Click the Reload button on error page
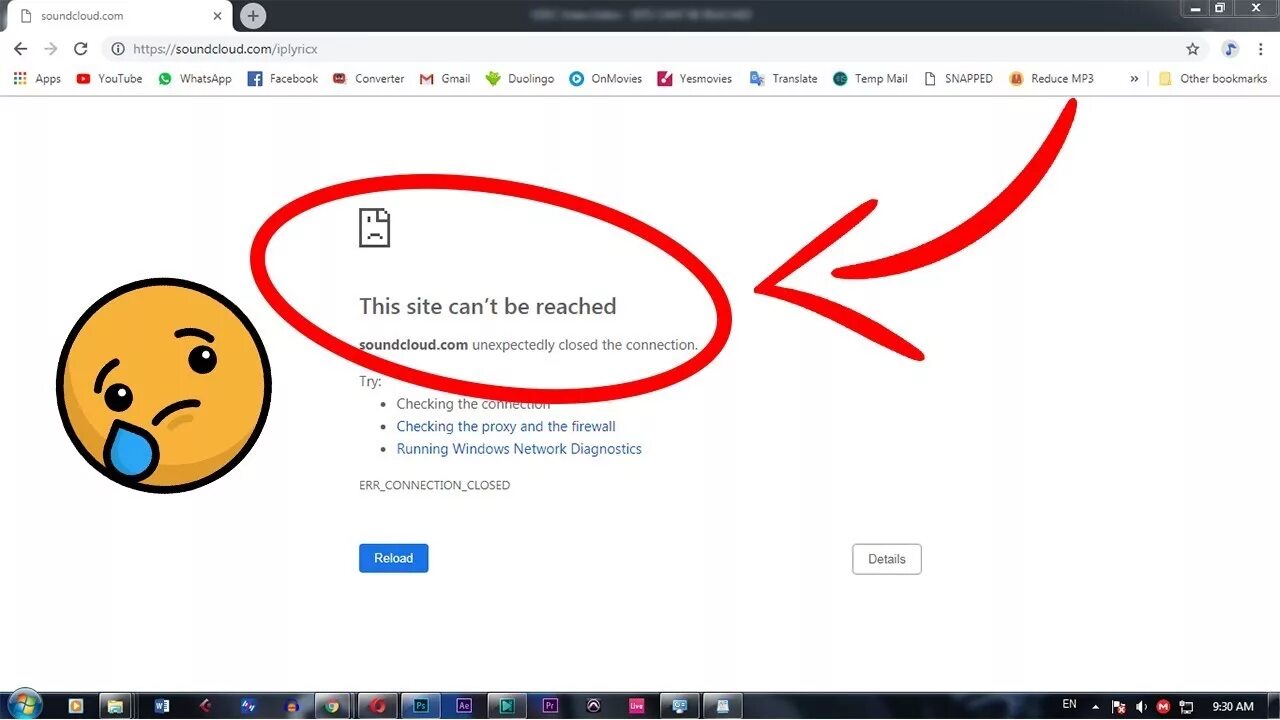 [x=393, y=558]
